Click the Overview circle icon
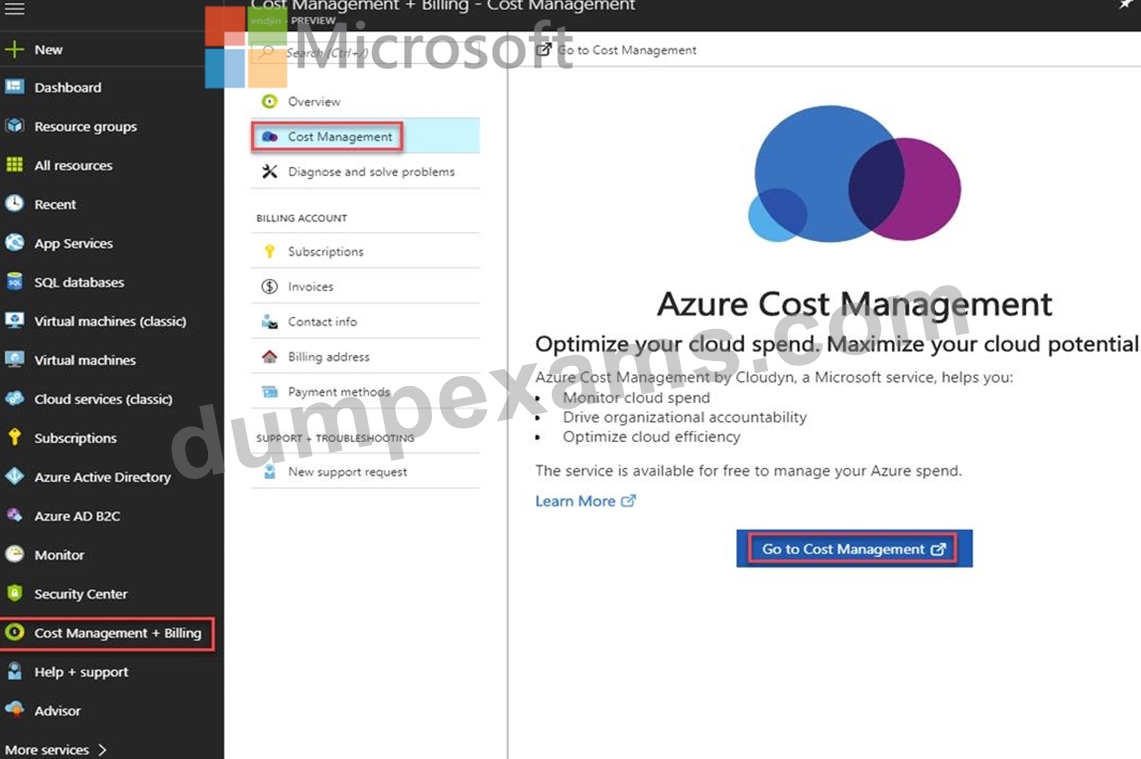The height and width of the screenshot is (759, 1141). (269, 101)
